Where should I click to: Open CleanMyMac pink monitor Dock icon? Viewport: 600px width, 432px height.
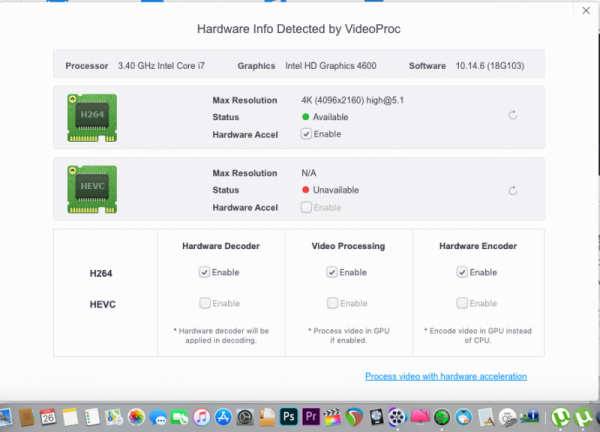coord(420,417)
